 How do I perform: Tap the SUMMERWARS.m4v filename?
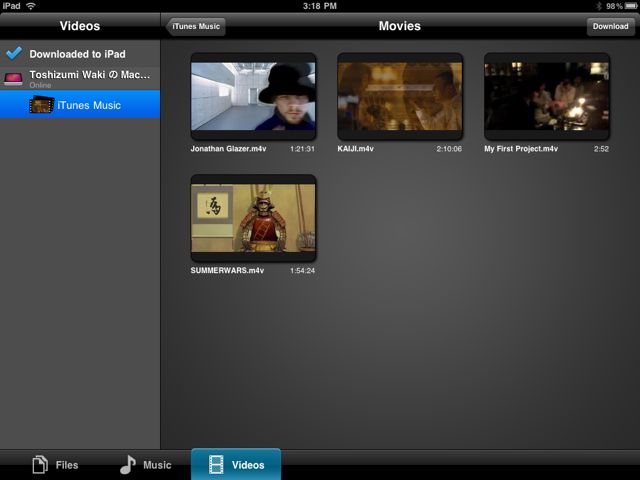227,271
